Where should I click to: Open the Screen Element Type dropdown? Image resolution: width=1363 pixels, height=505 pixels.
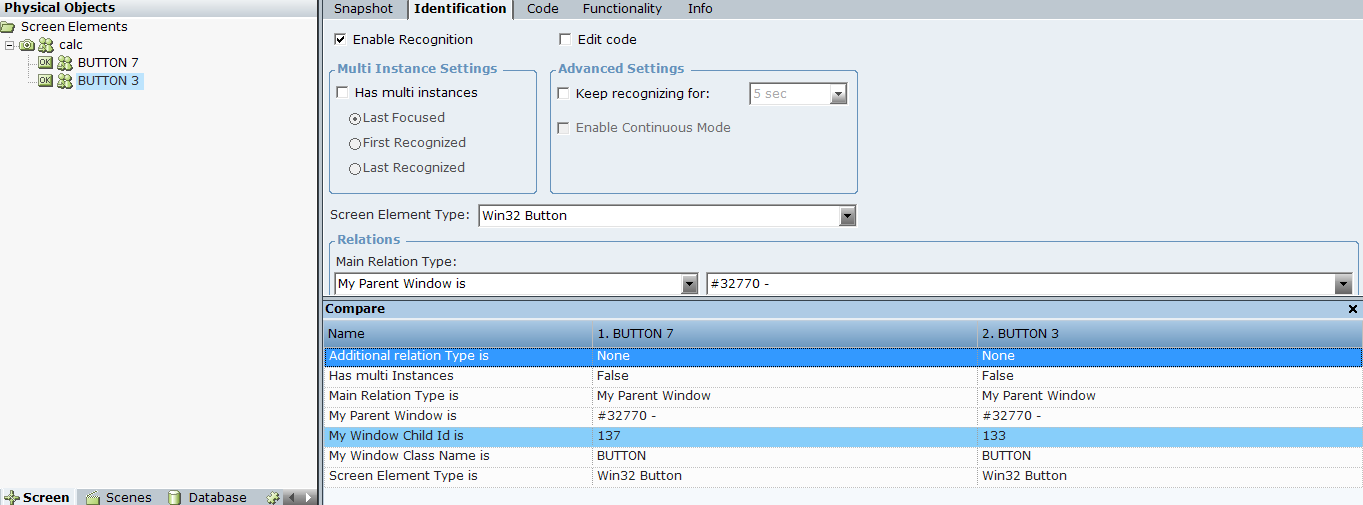click(847, 216)
